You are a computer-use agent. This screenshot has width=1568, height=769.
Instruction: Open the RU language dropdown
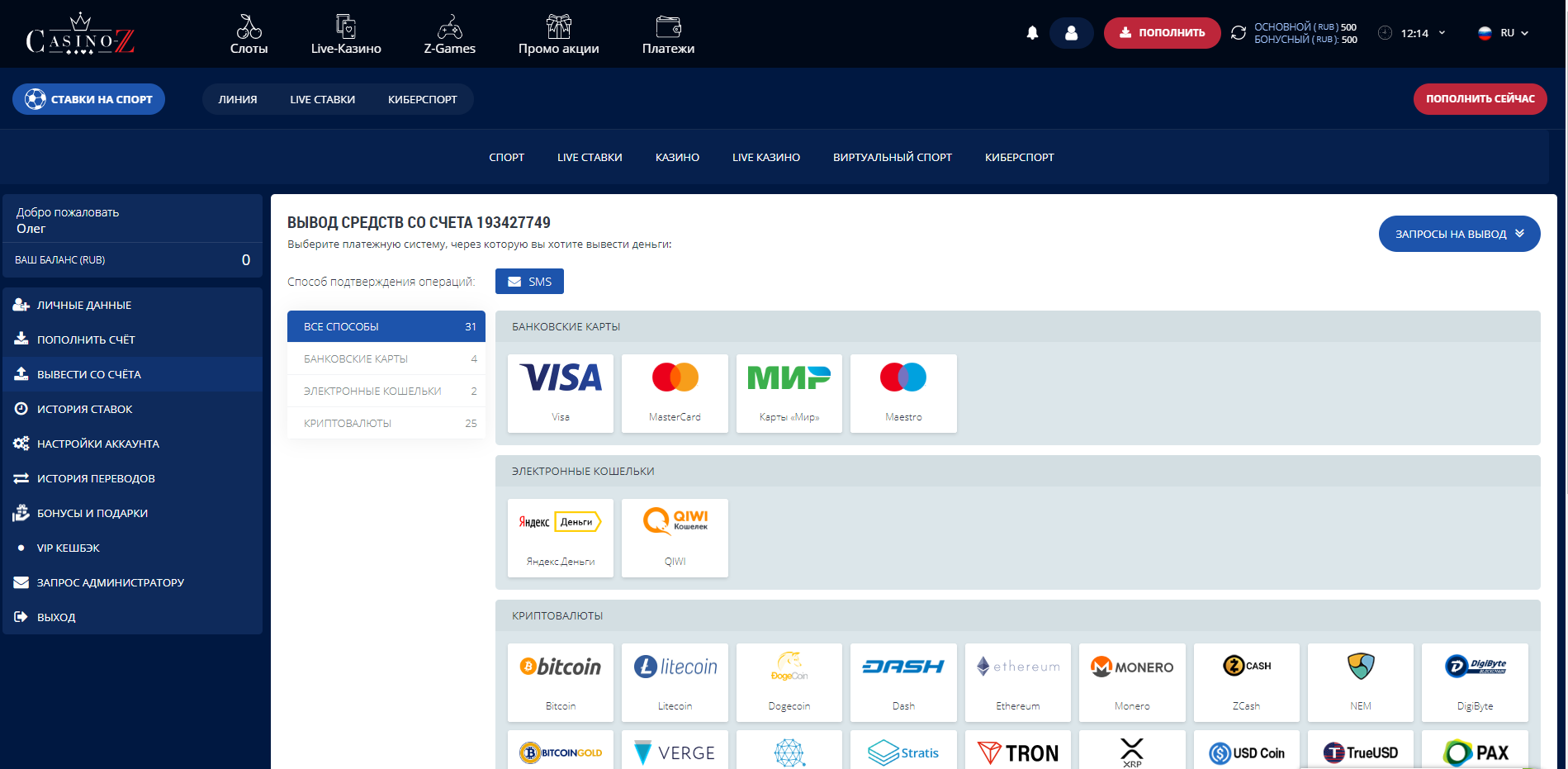(x=1504, y=33)
